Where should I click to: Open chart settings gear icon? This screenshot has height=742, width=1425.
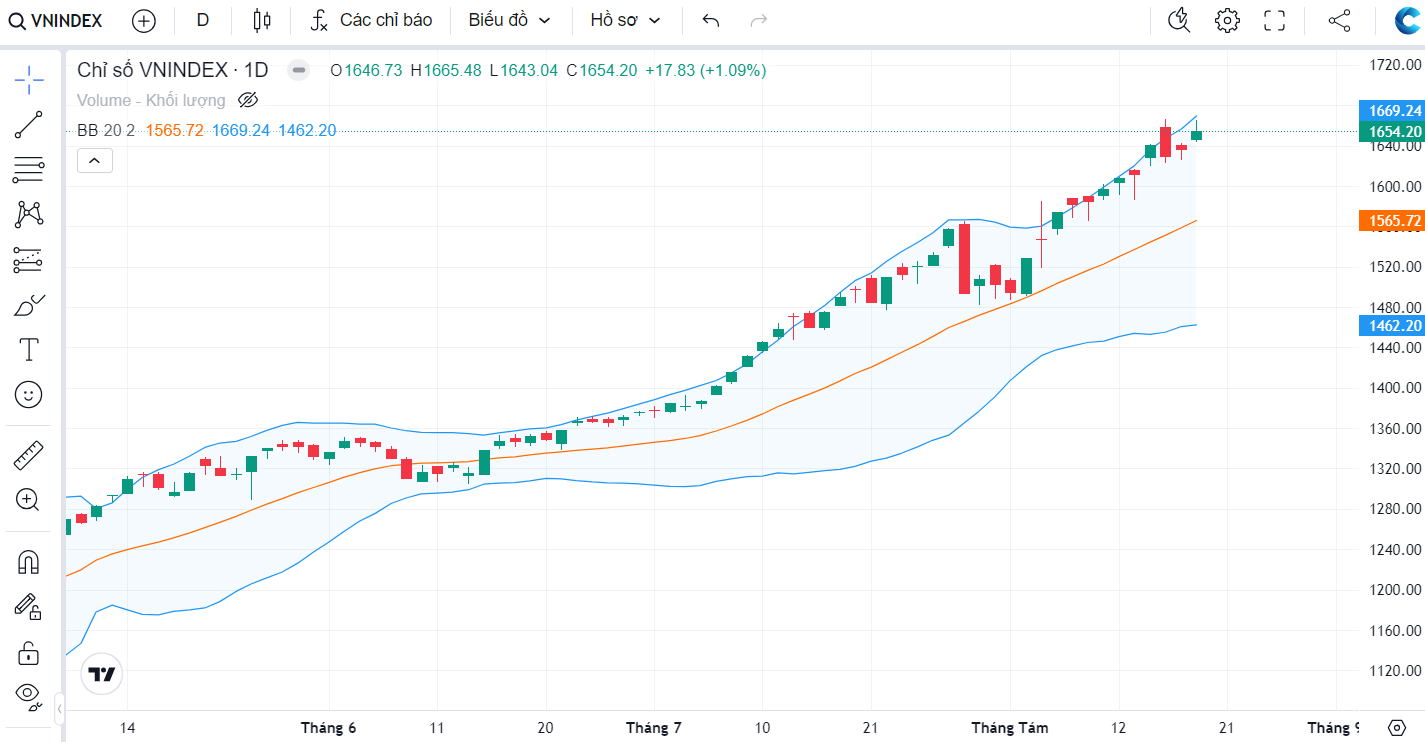1227,20
